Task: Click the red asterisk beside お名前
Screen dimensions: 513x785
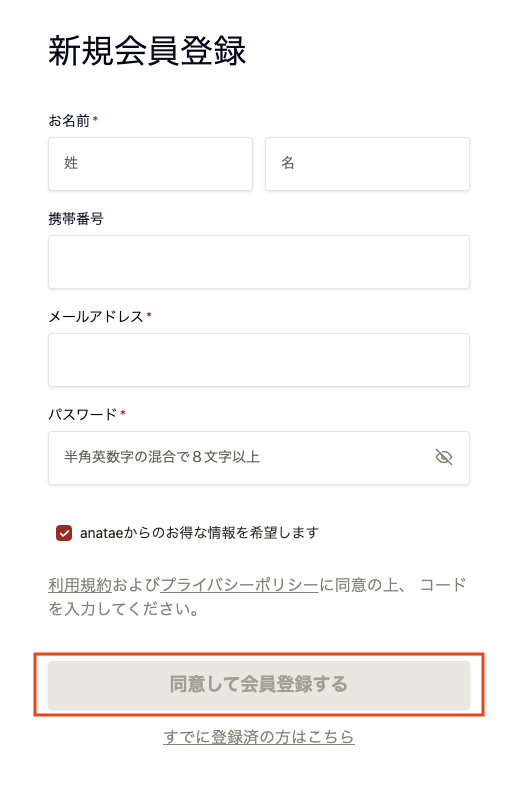Action: pyautogui.click(x=95, y=119)
